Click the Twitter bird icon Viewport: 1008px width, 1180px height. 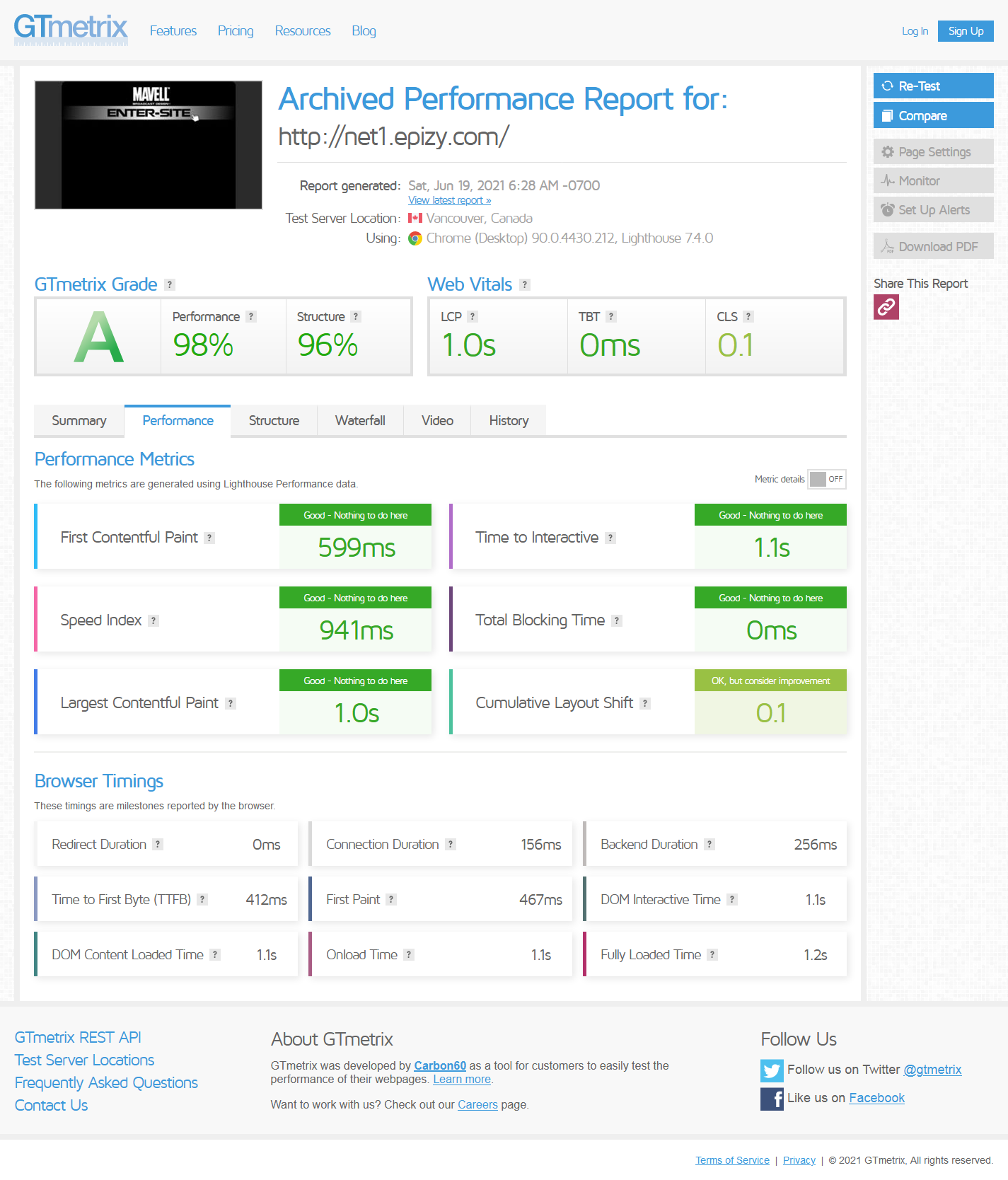772,1070
